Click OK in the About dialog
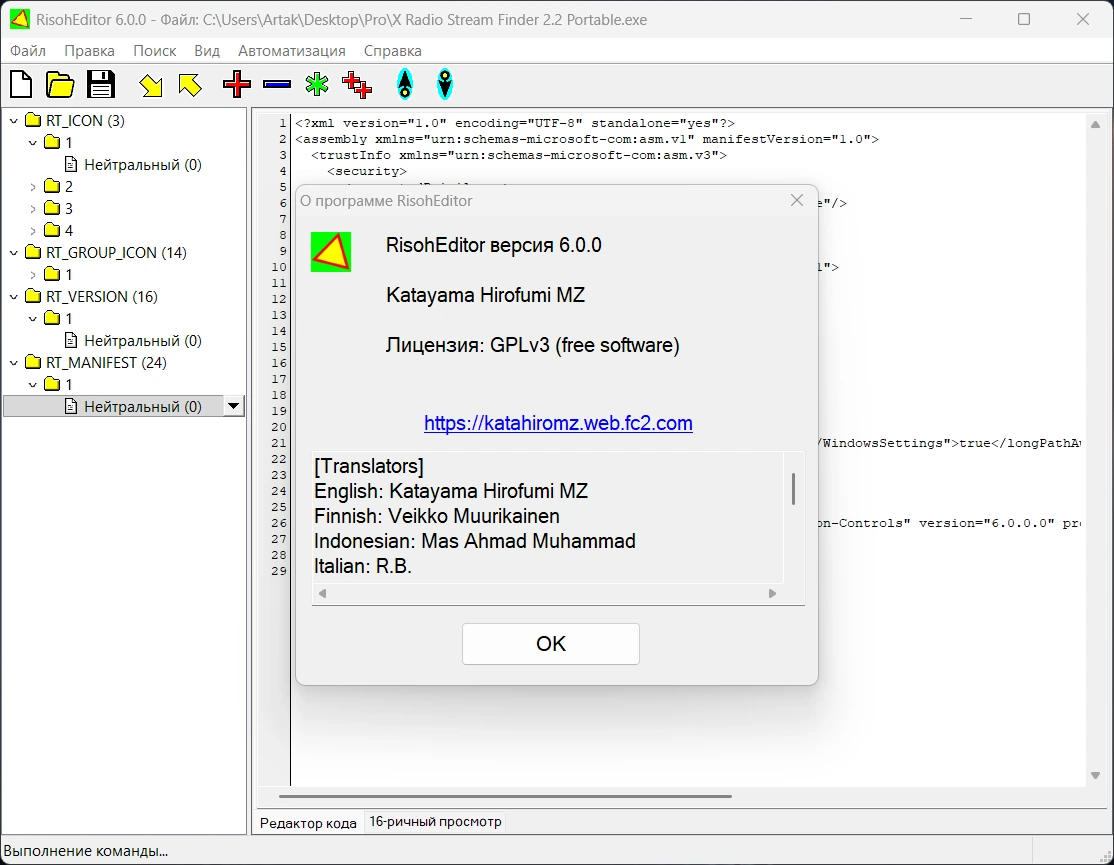Image resolution: width=1114 pixels, height=865 pixels. pos(551,644)
